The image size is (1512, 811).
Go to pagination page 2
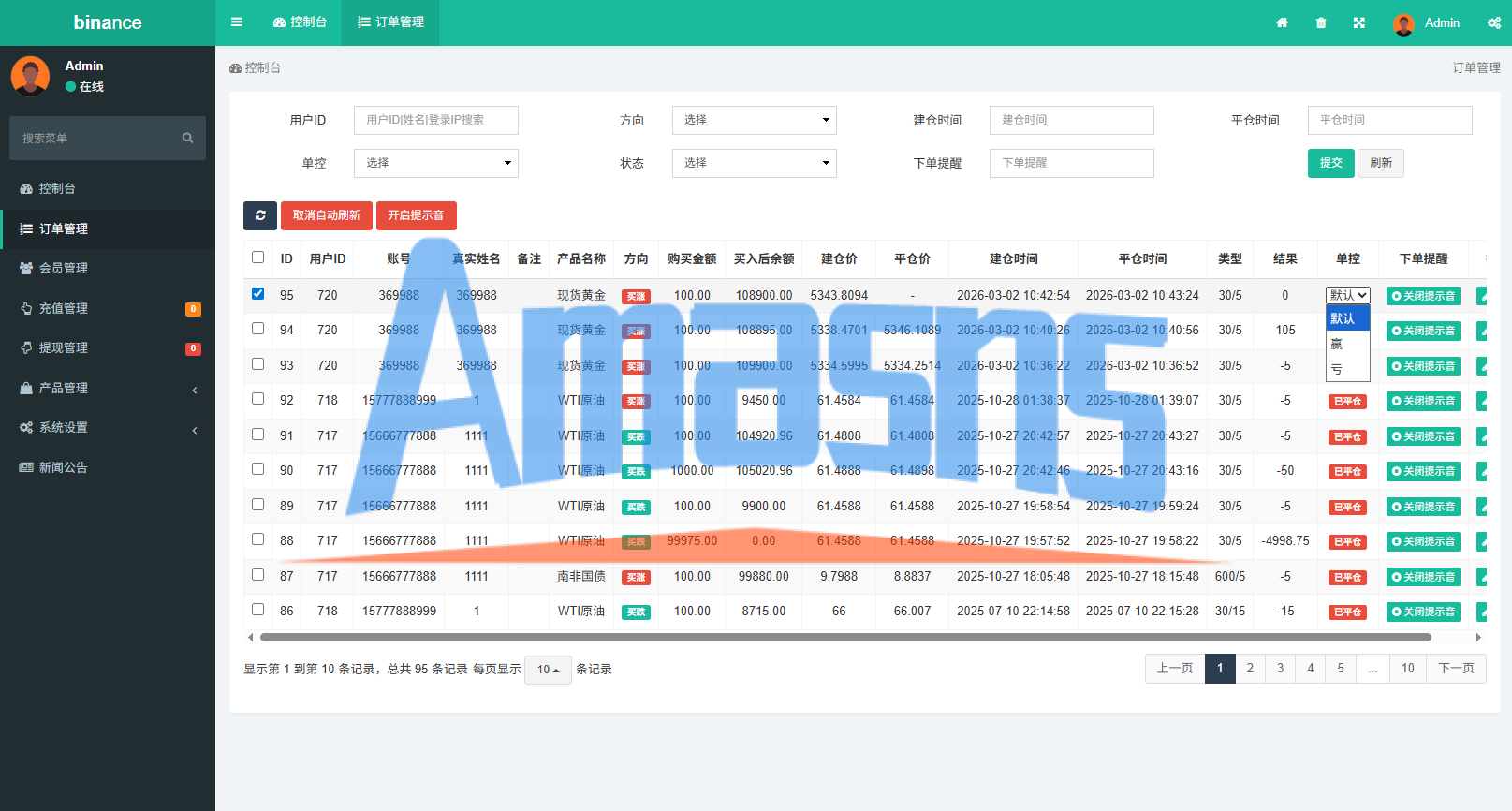click(x=1250, y=669)
